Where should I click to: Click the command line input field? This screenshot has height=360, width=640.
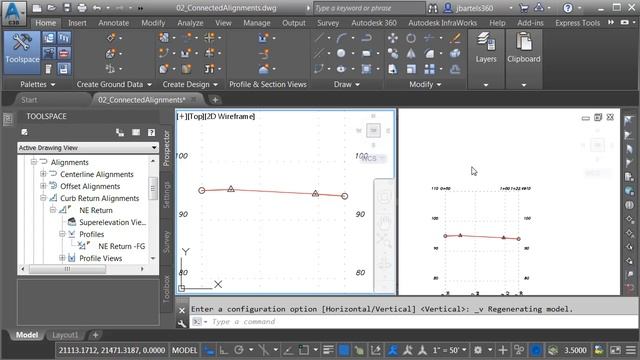(413, 322)
